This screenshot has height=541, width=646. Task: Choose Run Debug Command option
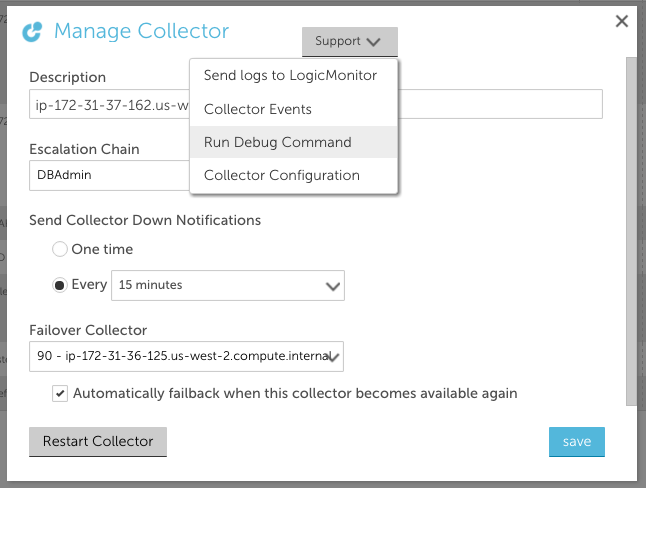(x=278, y=142)
